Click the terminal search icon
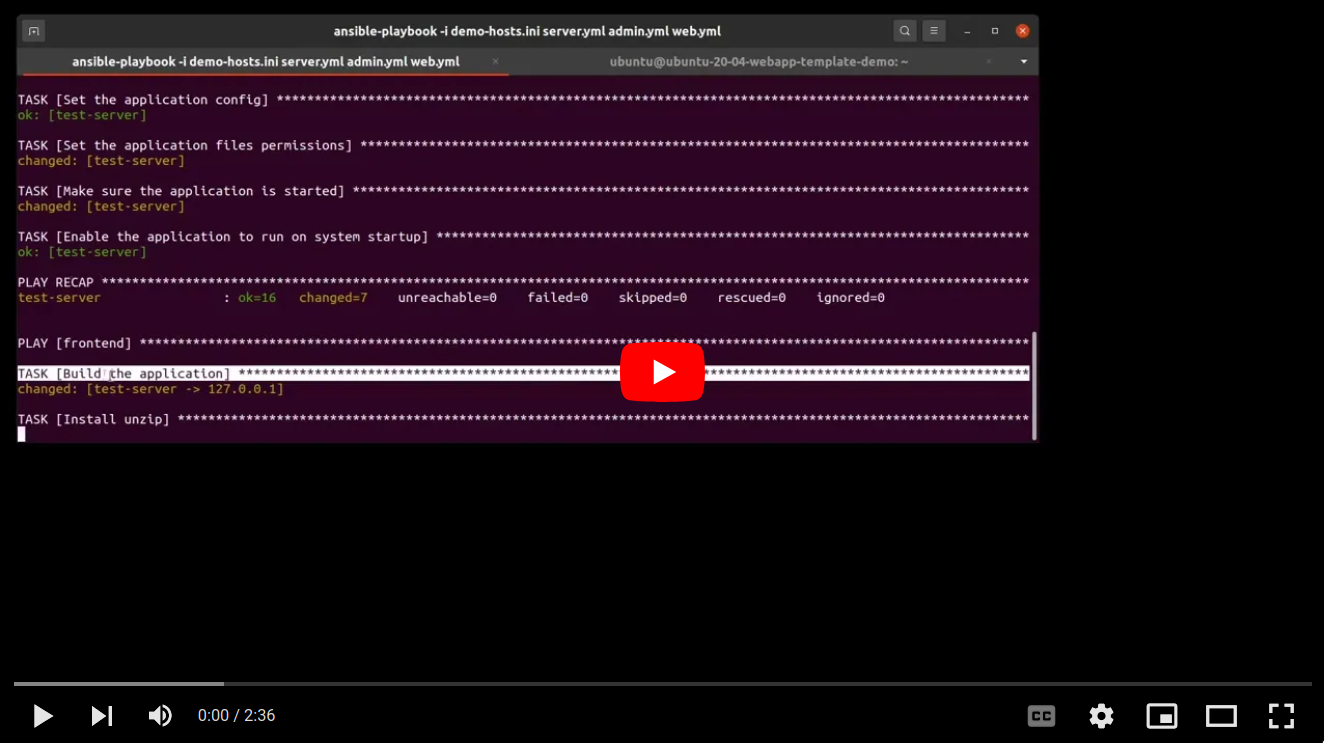The image size is (1324, 743). (904, 31)
